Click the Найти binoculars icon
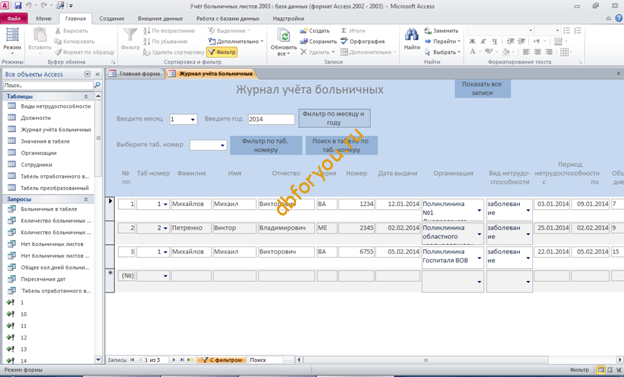Screen dimensions: 624x377 411,35
